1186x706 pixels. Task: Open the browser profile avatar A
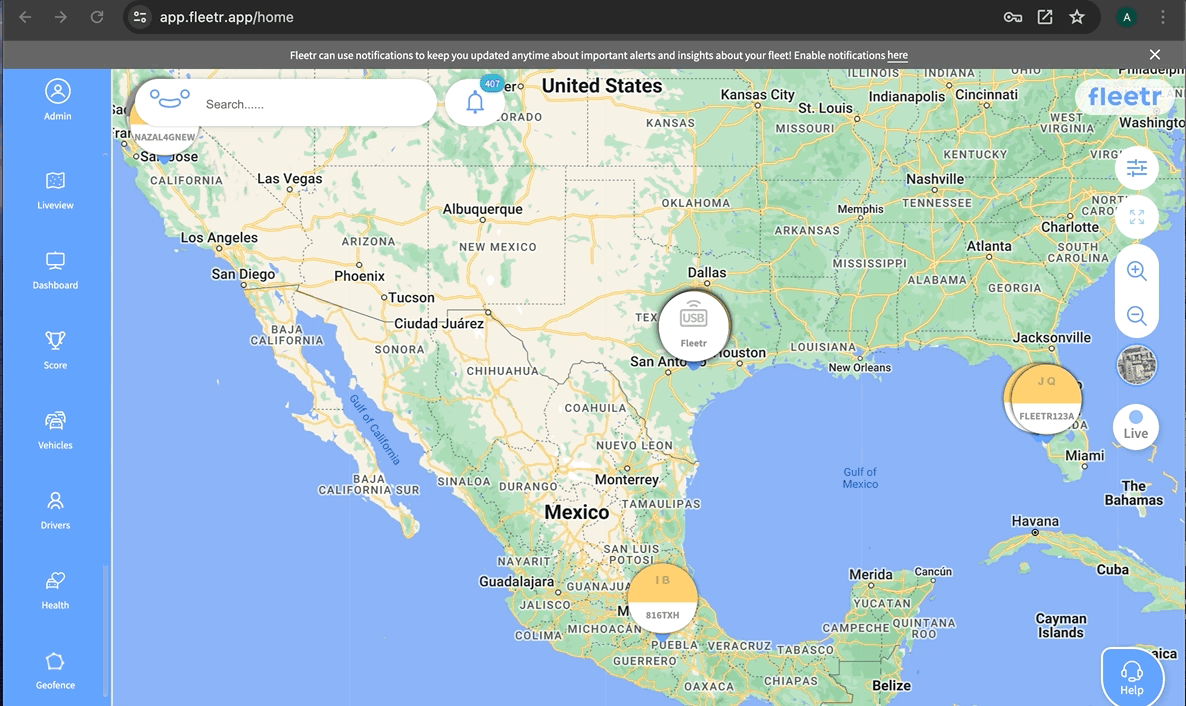pos(1127,17)
